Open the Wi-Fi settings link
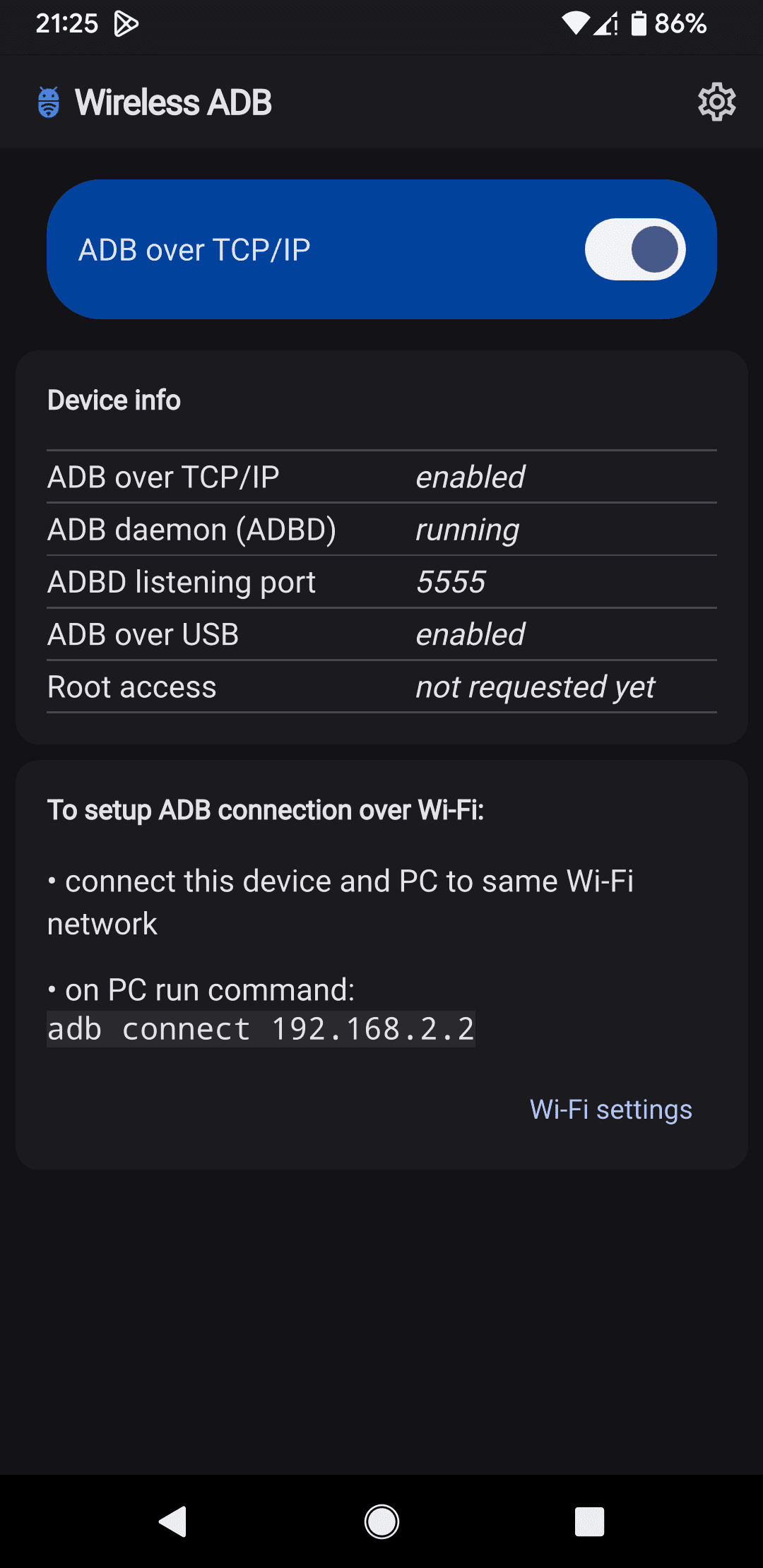Screen dimensions: 763x1568 611,1109
